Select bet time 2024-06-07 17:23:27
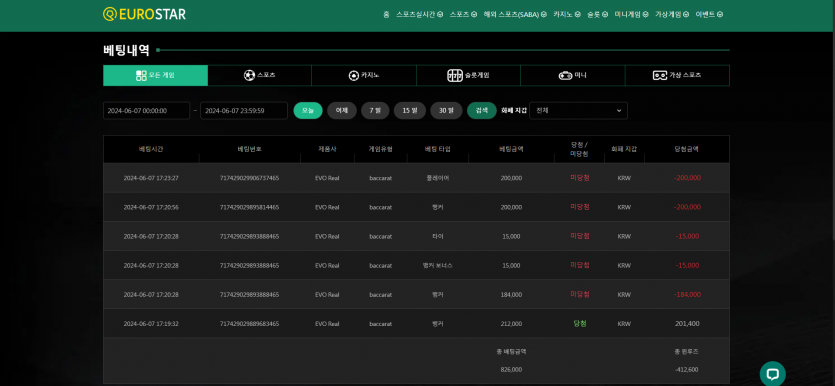835x386 pixels. [151, 178]
